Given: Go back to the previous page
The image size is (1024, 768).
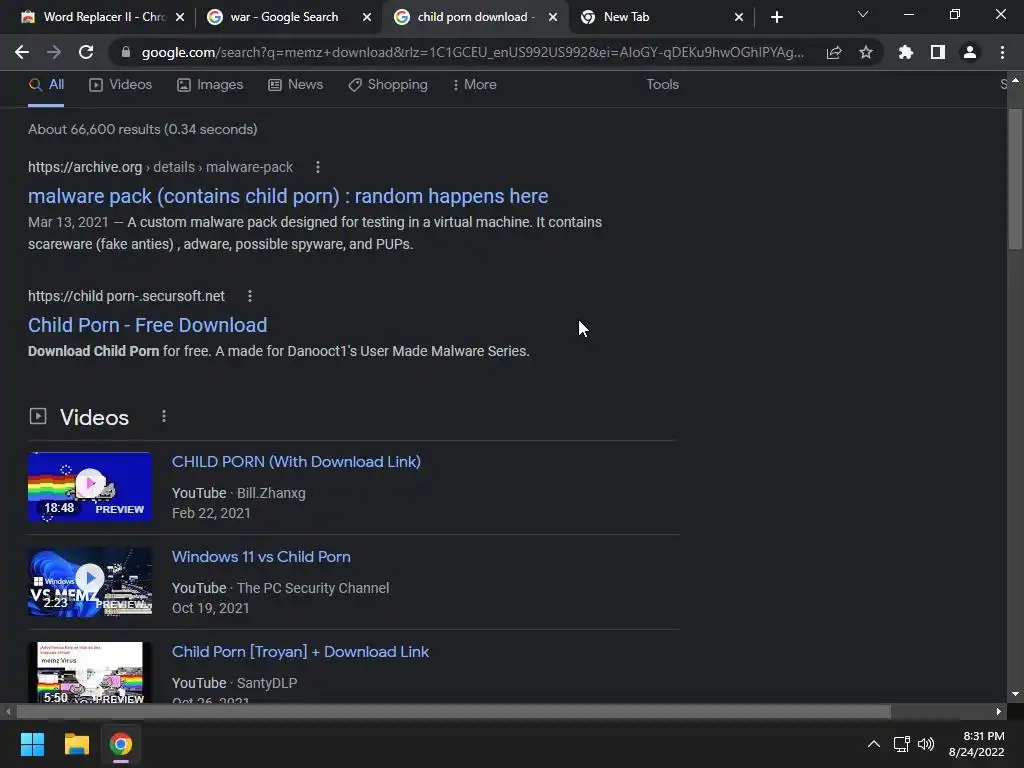Looking at the screenshot, I should point(22,52).
